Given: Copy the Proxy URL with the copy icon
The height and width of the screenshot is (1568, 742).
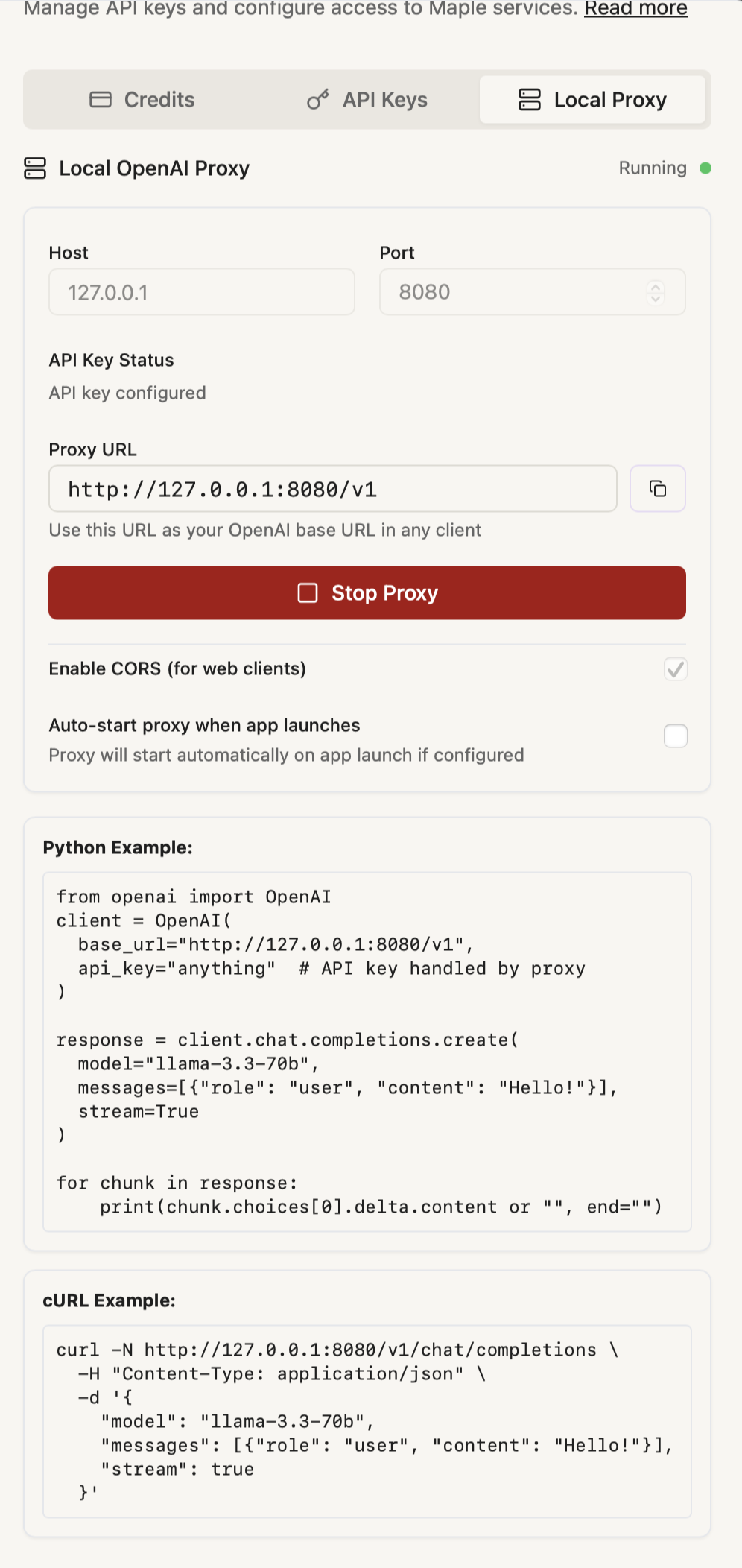Looking at the screenshot, I should [x=658, y=489].
